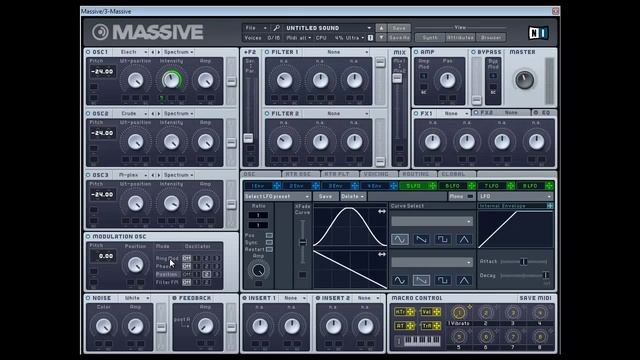Switch to the GLOBAL tab
Screen dimensions: 640x360
[456, 174]
